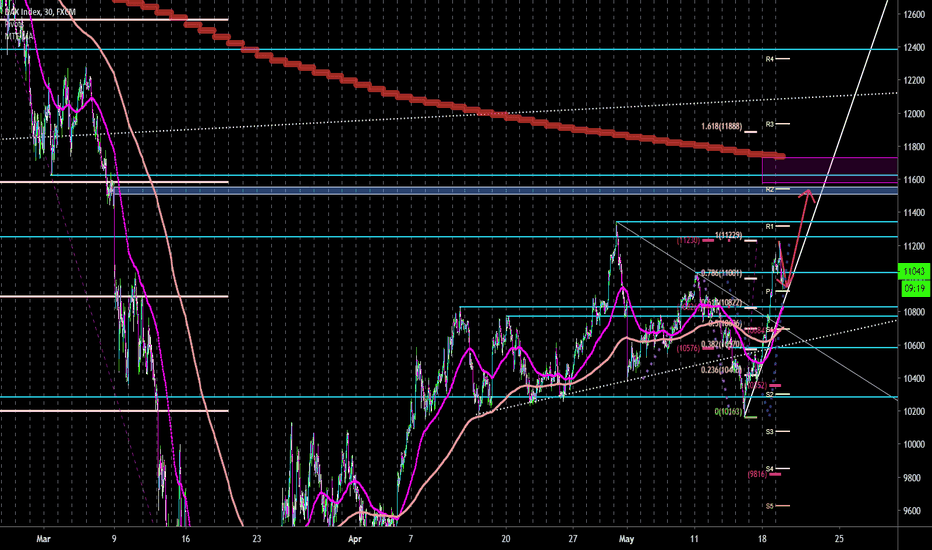The height and width of the screenshot is (550, 932).
Task: Click the R4 pivot level label
Action: tap(770, 59)
